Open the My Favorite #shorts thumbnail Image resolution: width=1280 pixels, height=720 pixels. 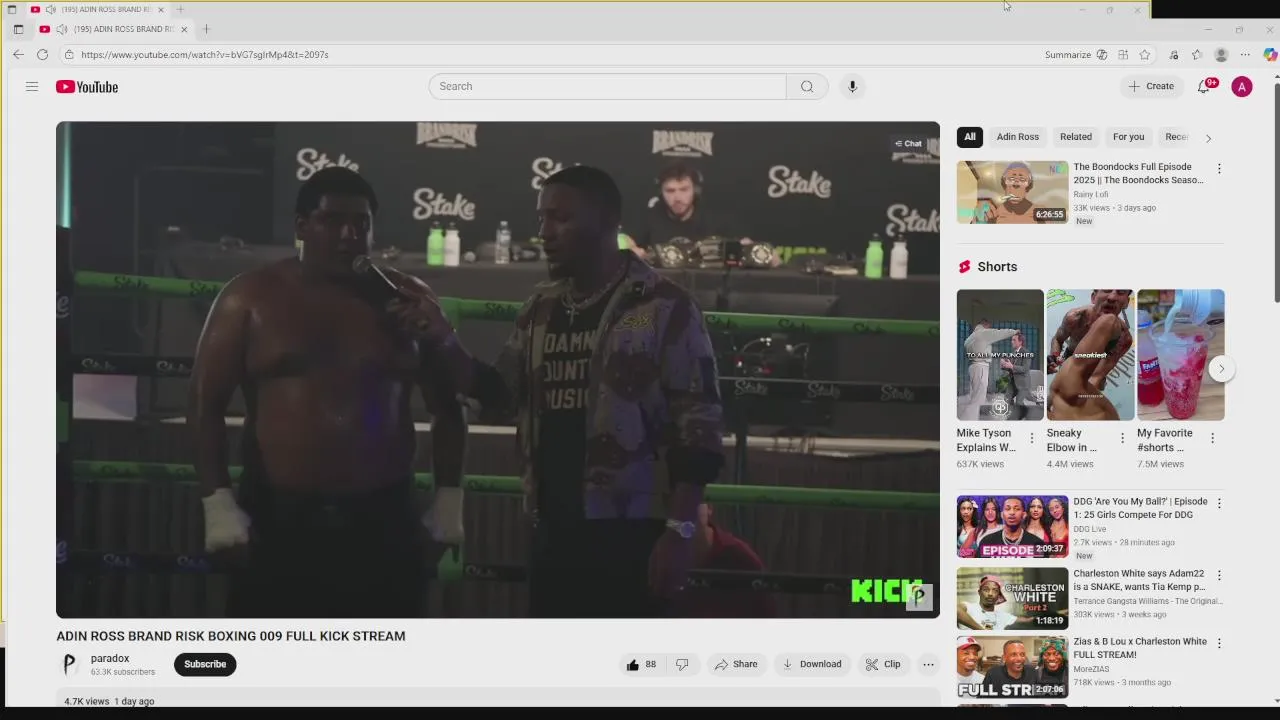[x=1180, y=355]
